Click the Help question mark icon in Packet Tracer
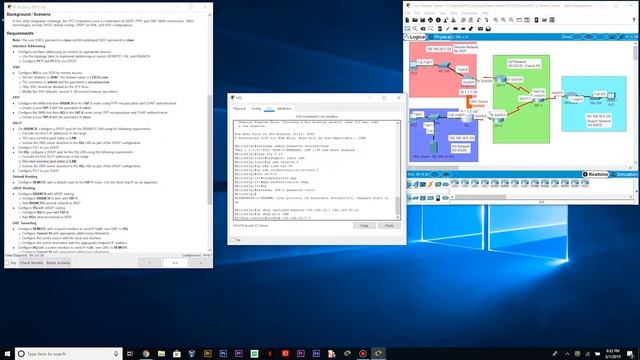640x360 pixels. click(x=634, y=20)
